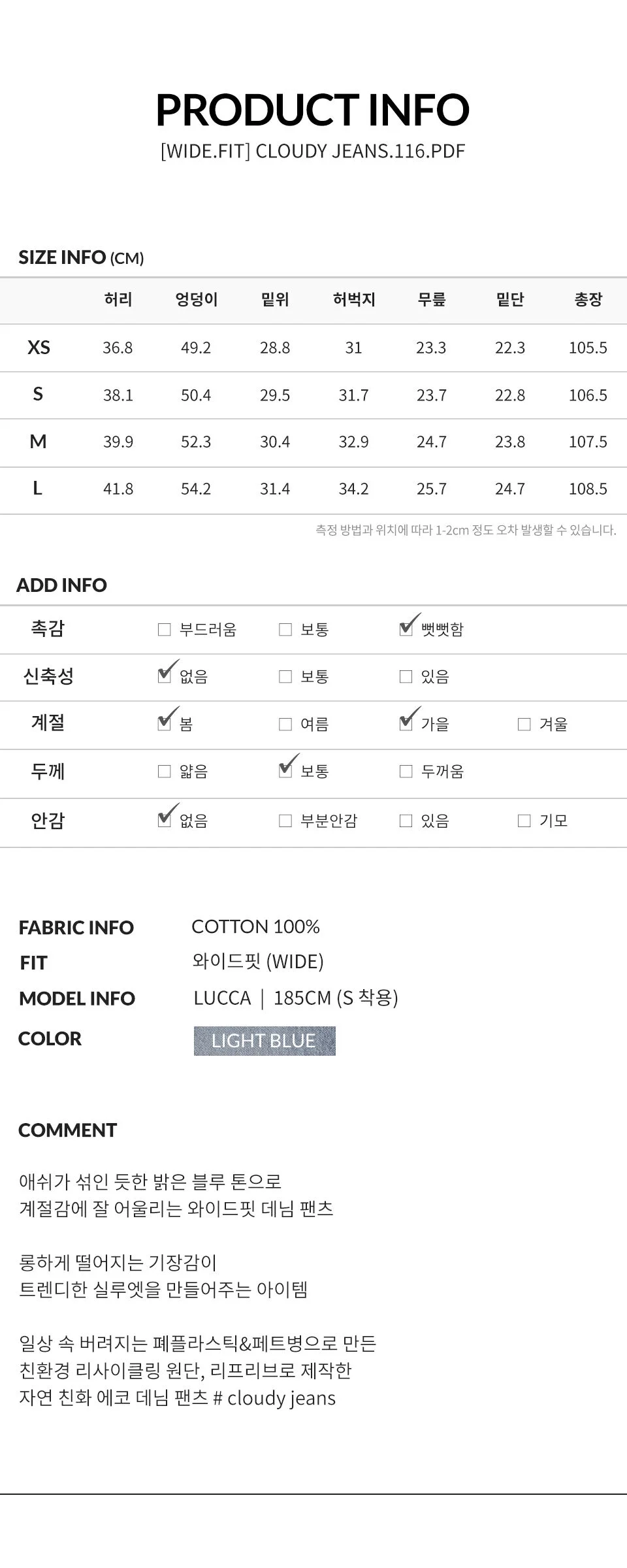Check the 있음 checkbox in 신축성 row
Image resolution: width=627 pixels, height=1568 pixels.
pyautogui.click(x=406, y=676)
